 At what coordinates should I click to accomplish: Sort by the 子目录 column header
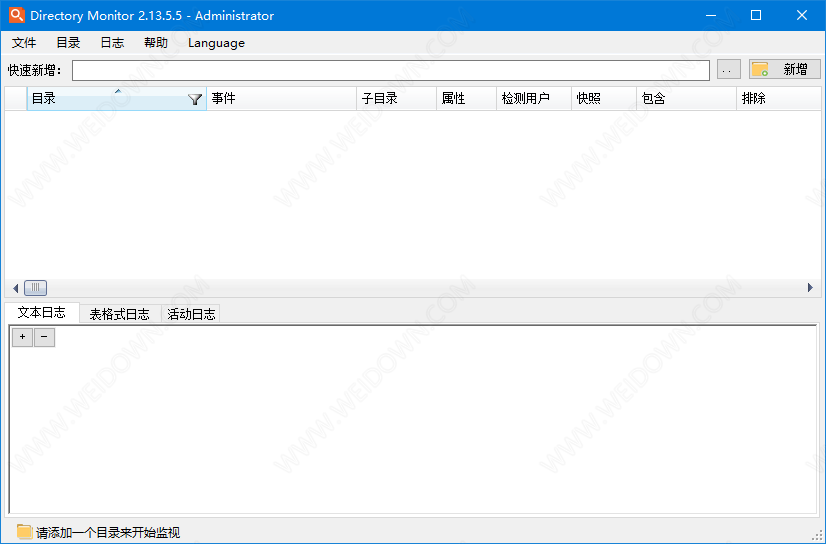[x=397, y=98]
